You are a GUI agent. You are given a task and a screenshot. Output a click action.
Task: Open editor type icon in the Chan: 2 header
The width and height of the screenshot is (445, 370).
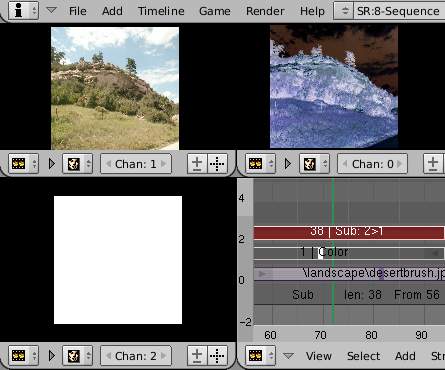click(x=23, y=356)
